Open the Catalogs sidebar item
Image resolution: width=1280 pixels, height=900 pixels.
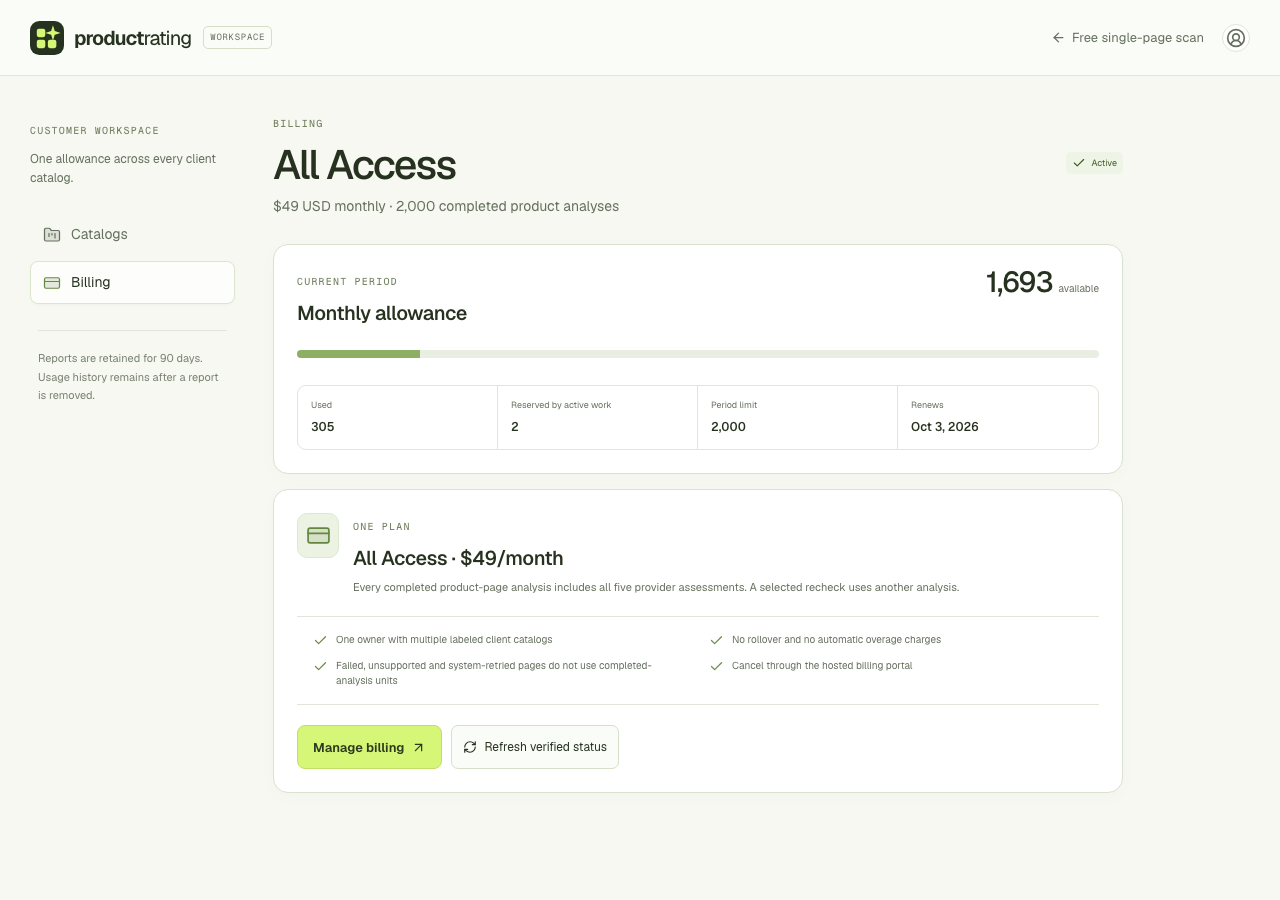132,234
